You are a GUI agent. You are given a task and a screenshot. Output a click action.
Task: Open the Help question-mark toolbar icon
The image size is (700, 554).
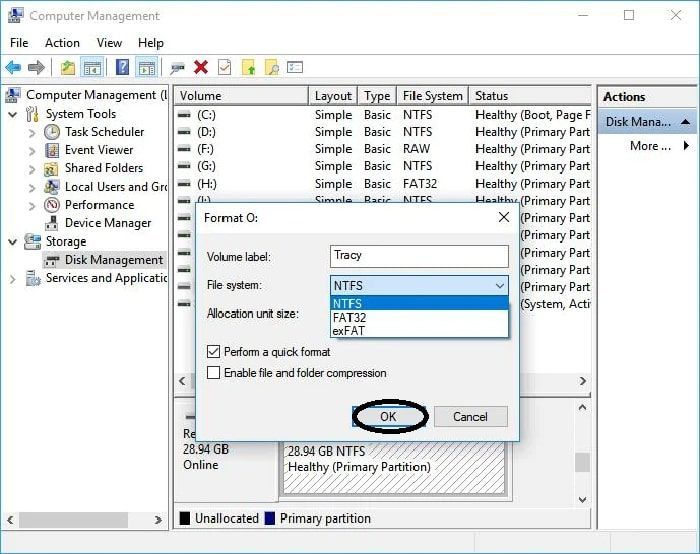[122, 67]
